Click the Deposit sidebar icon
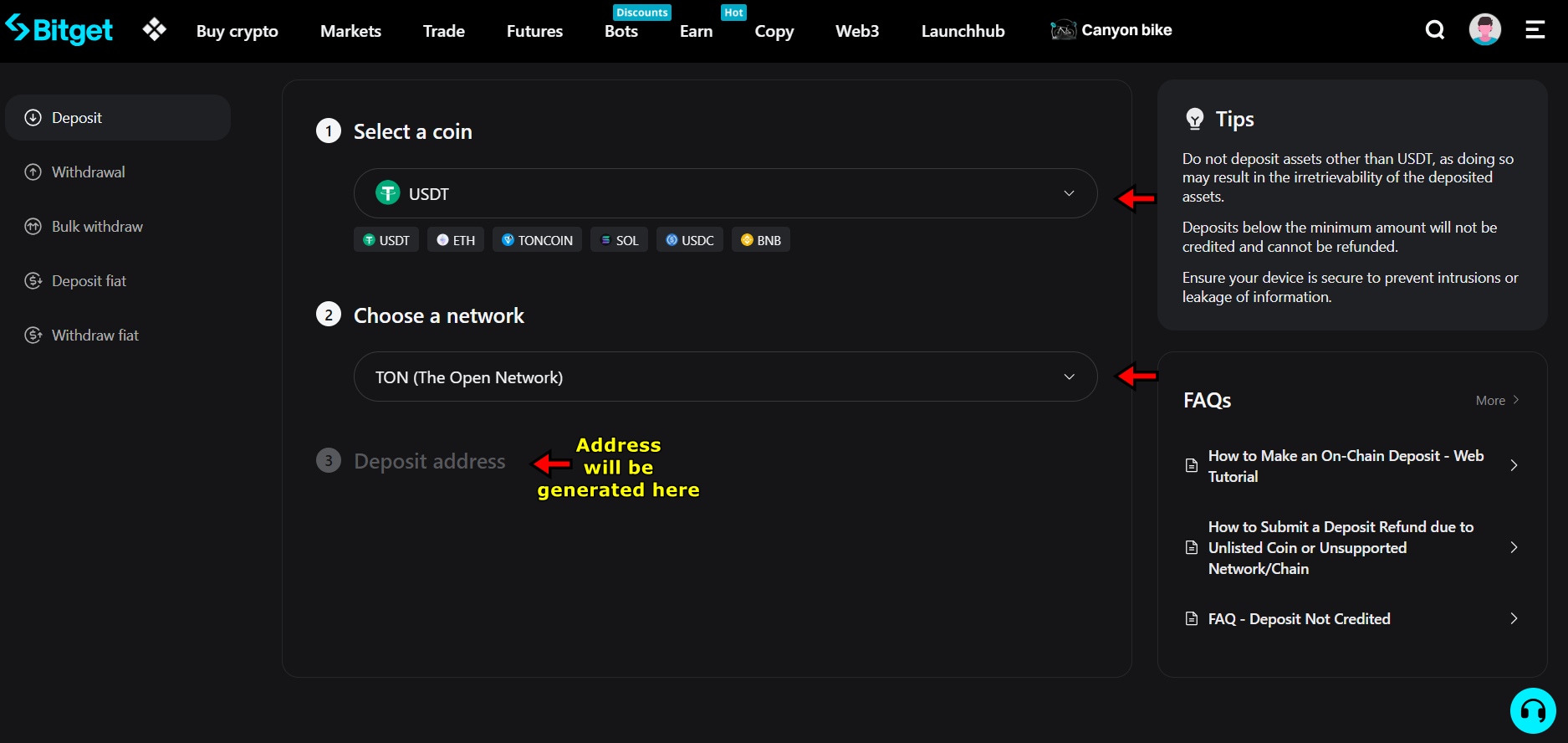This screenshot has width=1568, height=743. point(33,118)
